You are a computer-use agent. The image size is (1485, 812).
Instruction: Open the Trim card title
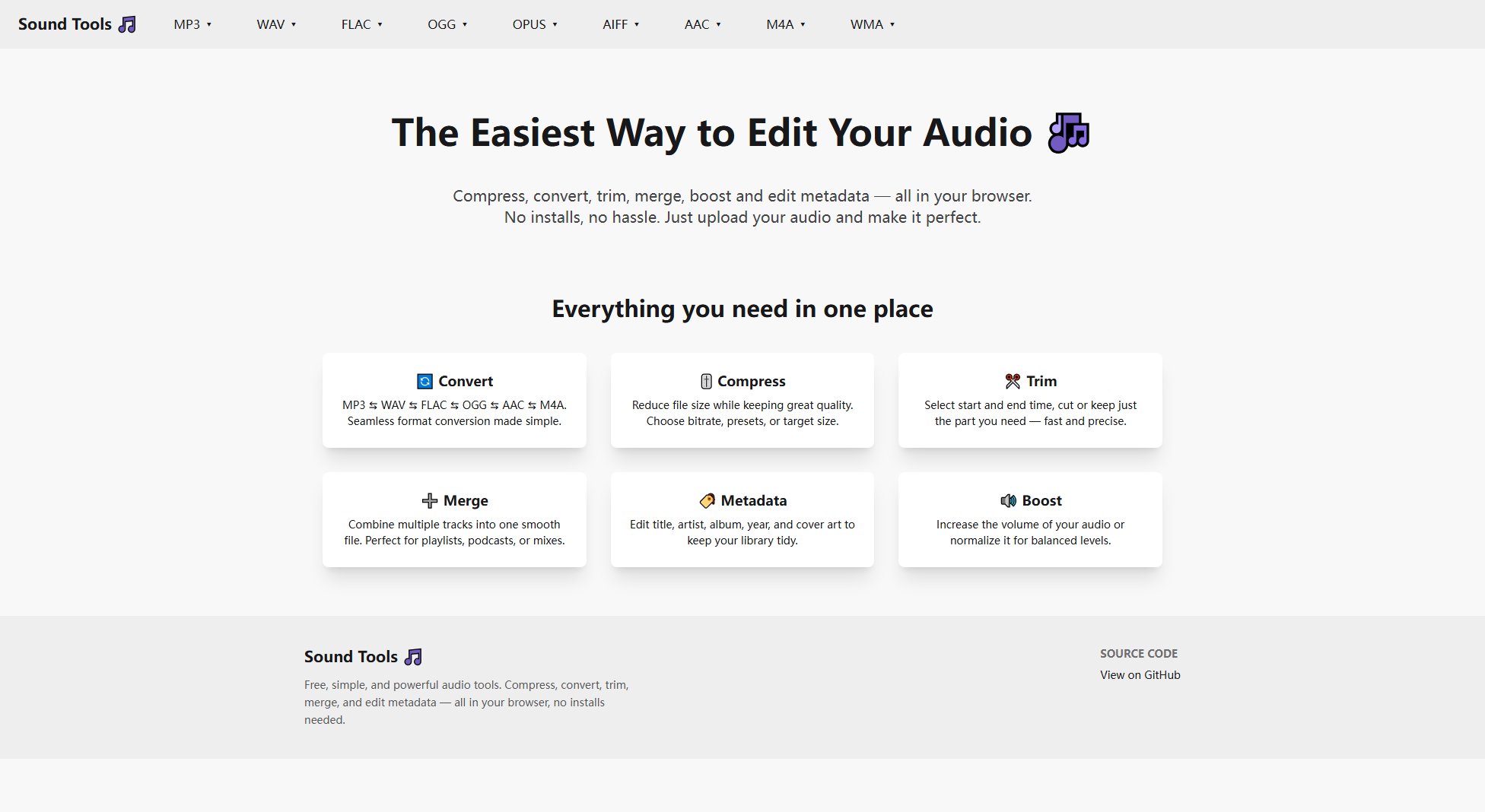click(1041, 381)
